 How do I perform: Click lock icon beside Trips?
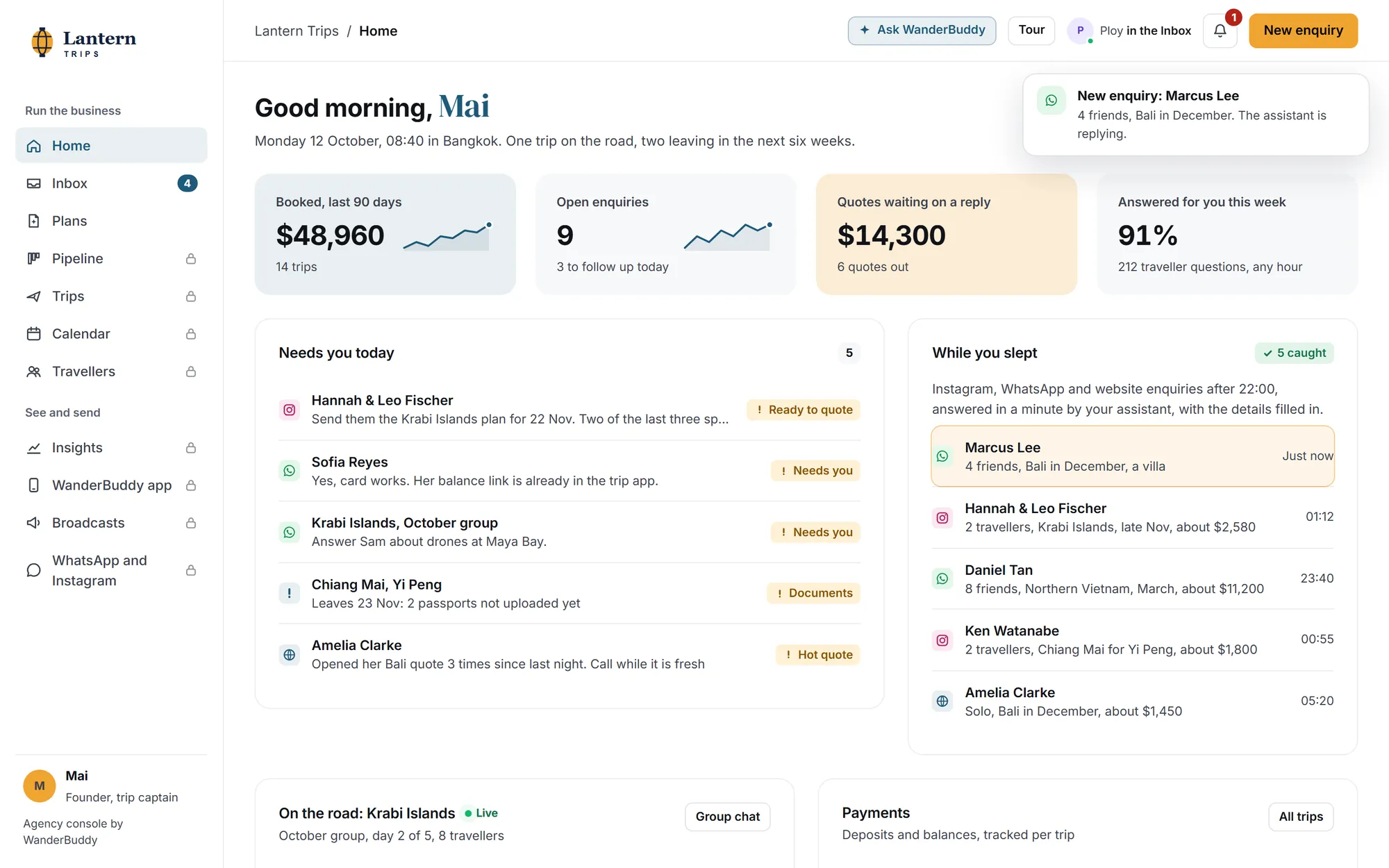click(x=191, y=297)
